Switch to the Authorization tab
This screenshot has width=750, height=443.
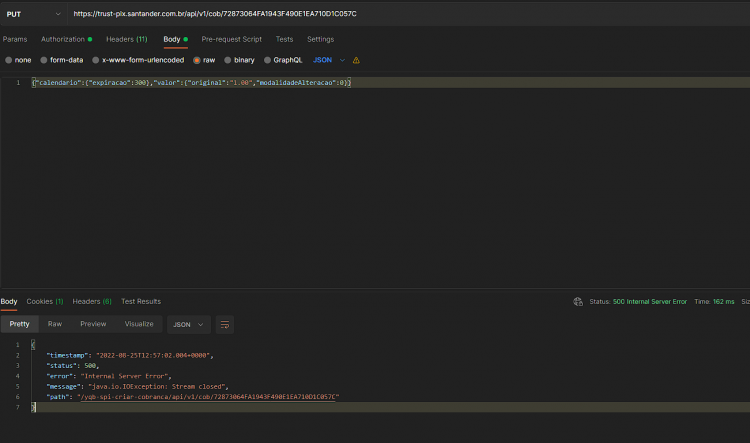(66, 39)
